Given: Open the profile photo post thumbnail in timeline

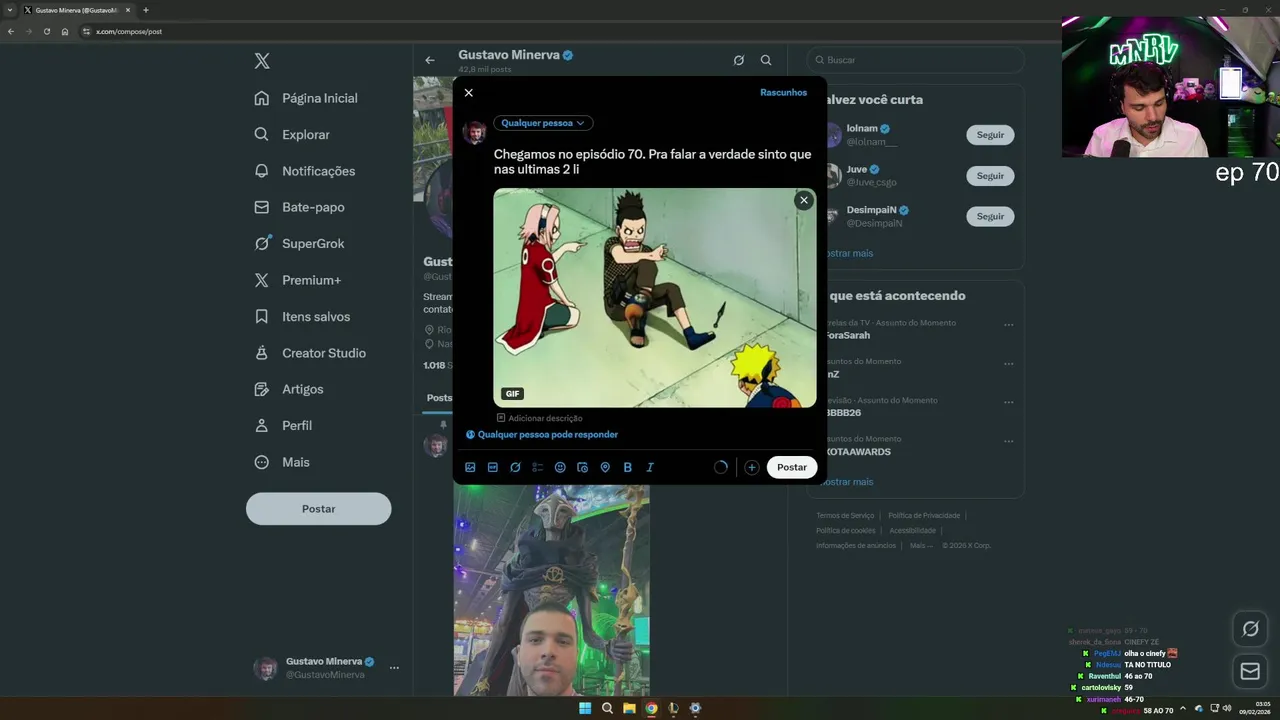Looking at the screenshot, I should pos(551,590).
